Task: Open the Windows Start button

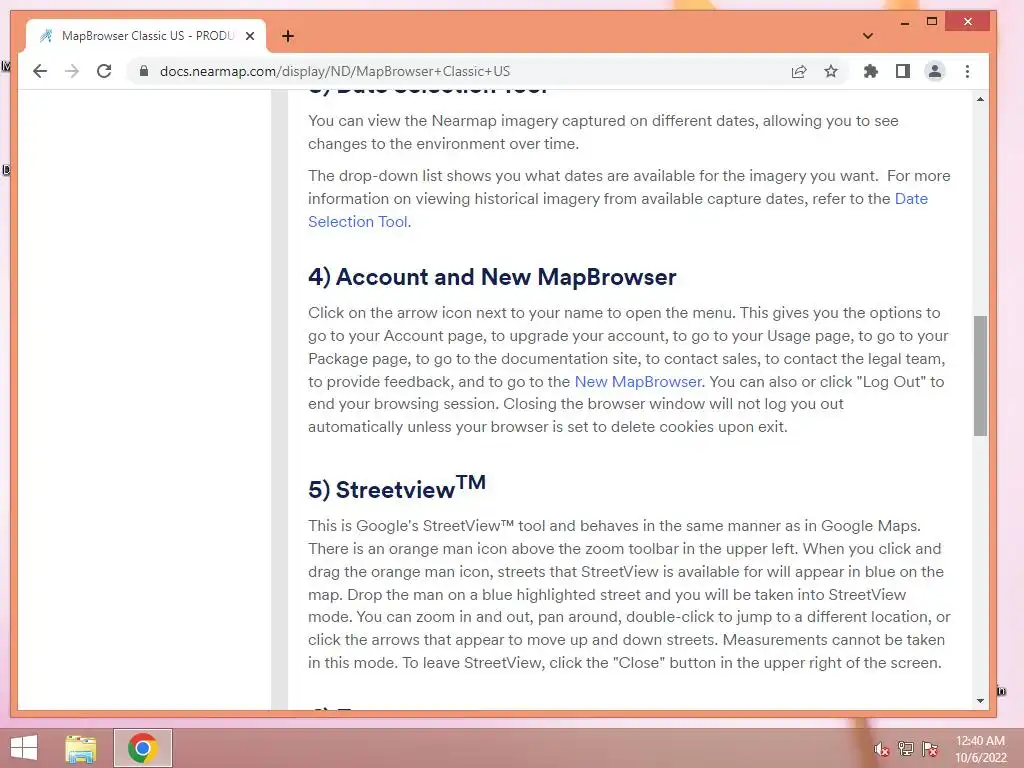Action: [24, 748]
